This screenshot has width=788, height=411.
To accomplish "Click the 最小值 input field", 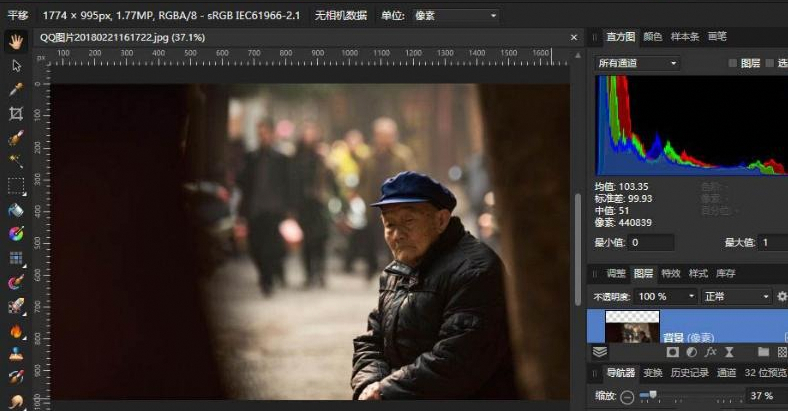I will click(650, 243).
